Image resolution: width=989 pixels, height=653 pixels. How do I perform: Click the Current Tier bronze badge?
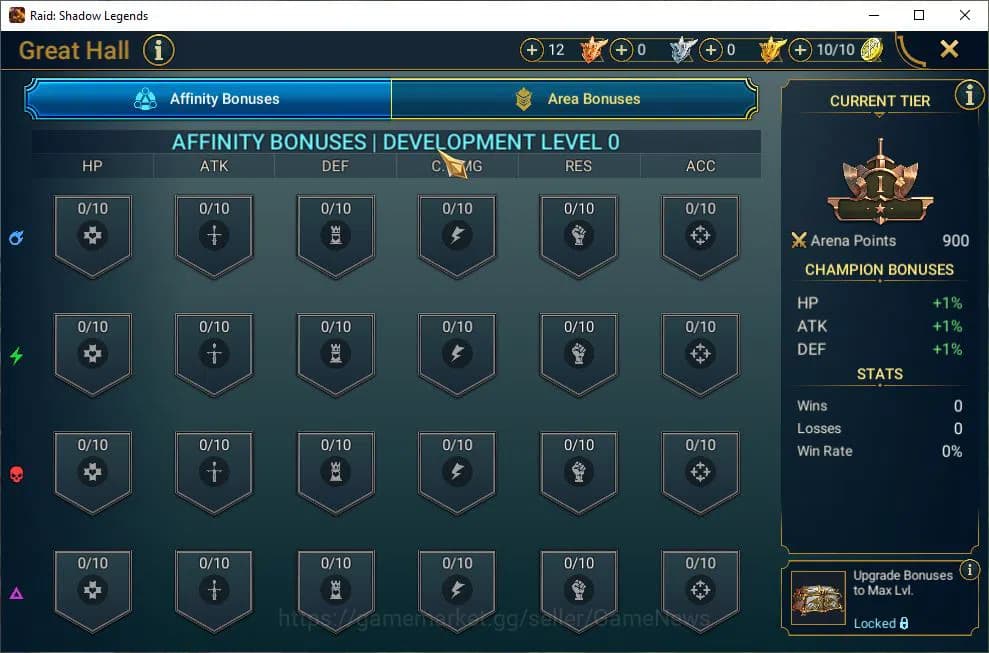coord(880,183)
